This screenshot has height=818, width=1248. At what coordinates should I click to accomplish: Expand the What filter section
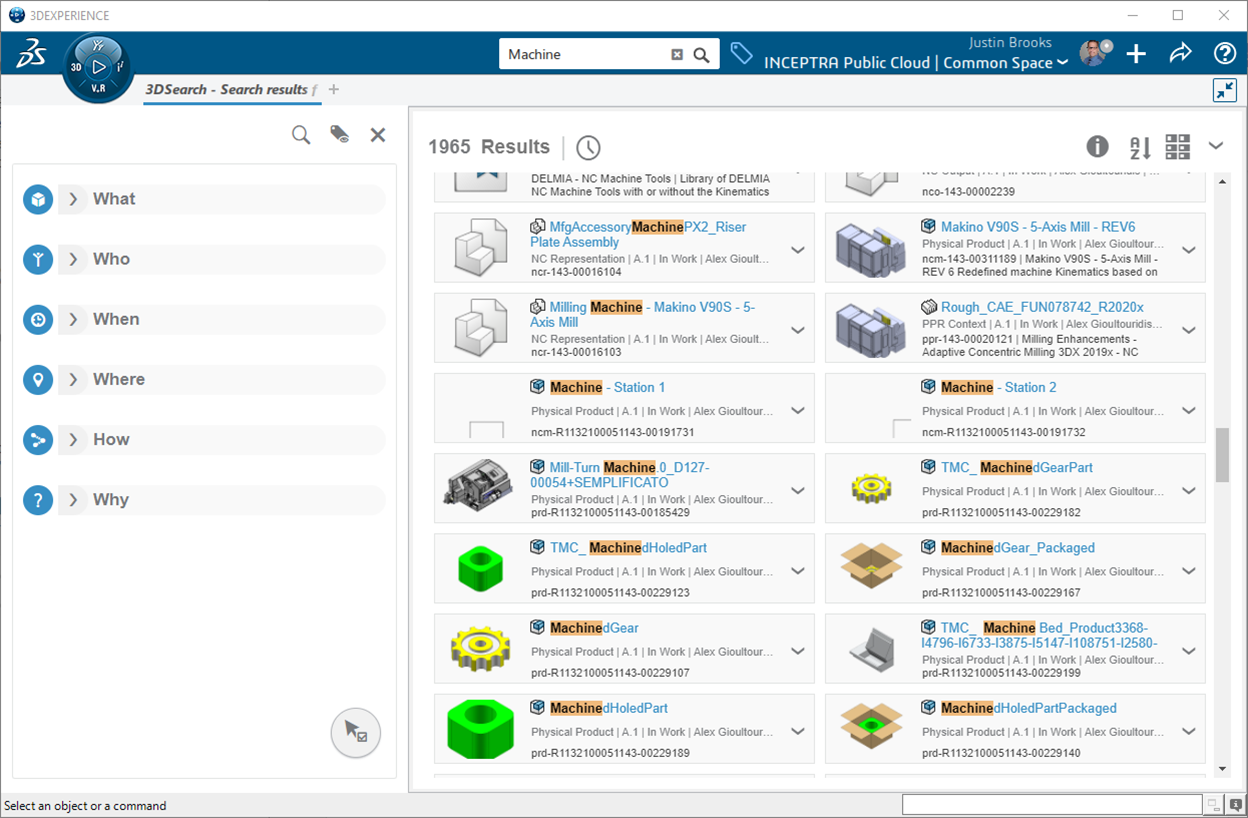click(74, 199)
